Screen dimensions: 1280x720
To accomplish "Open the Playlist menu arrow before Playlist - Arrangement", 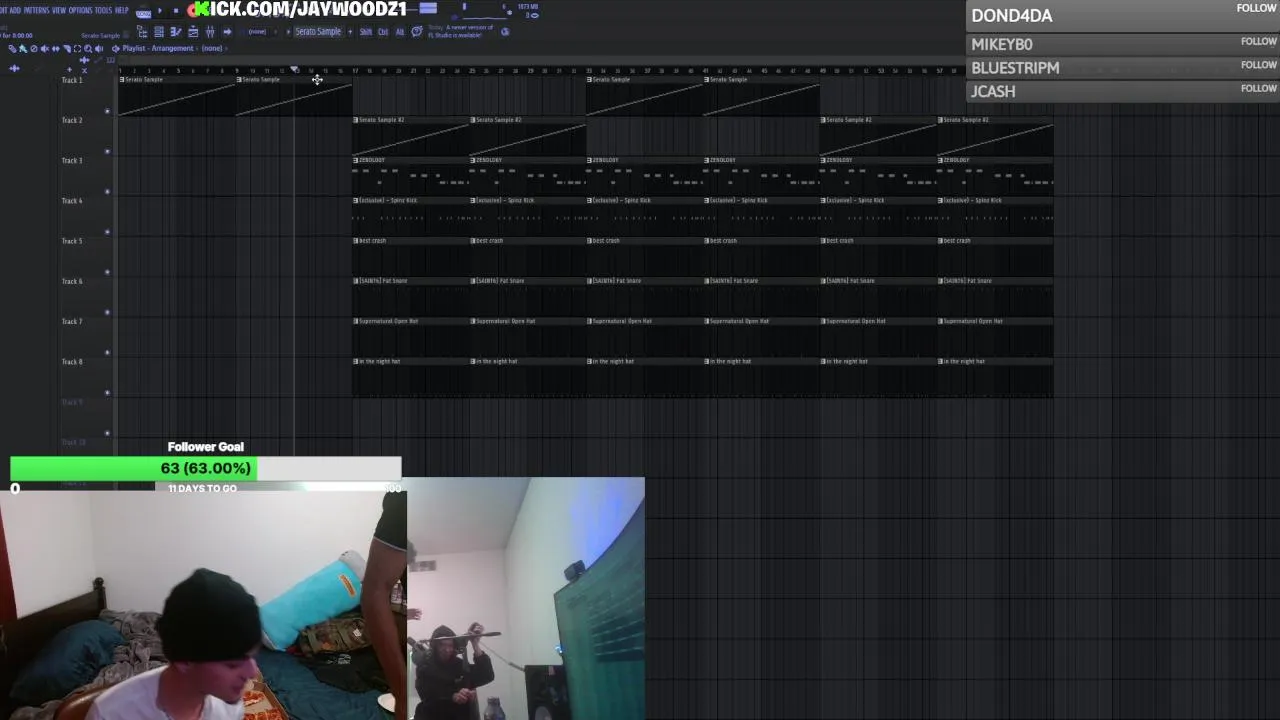I will (115, 49).
